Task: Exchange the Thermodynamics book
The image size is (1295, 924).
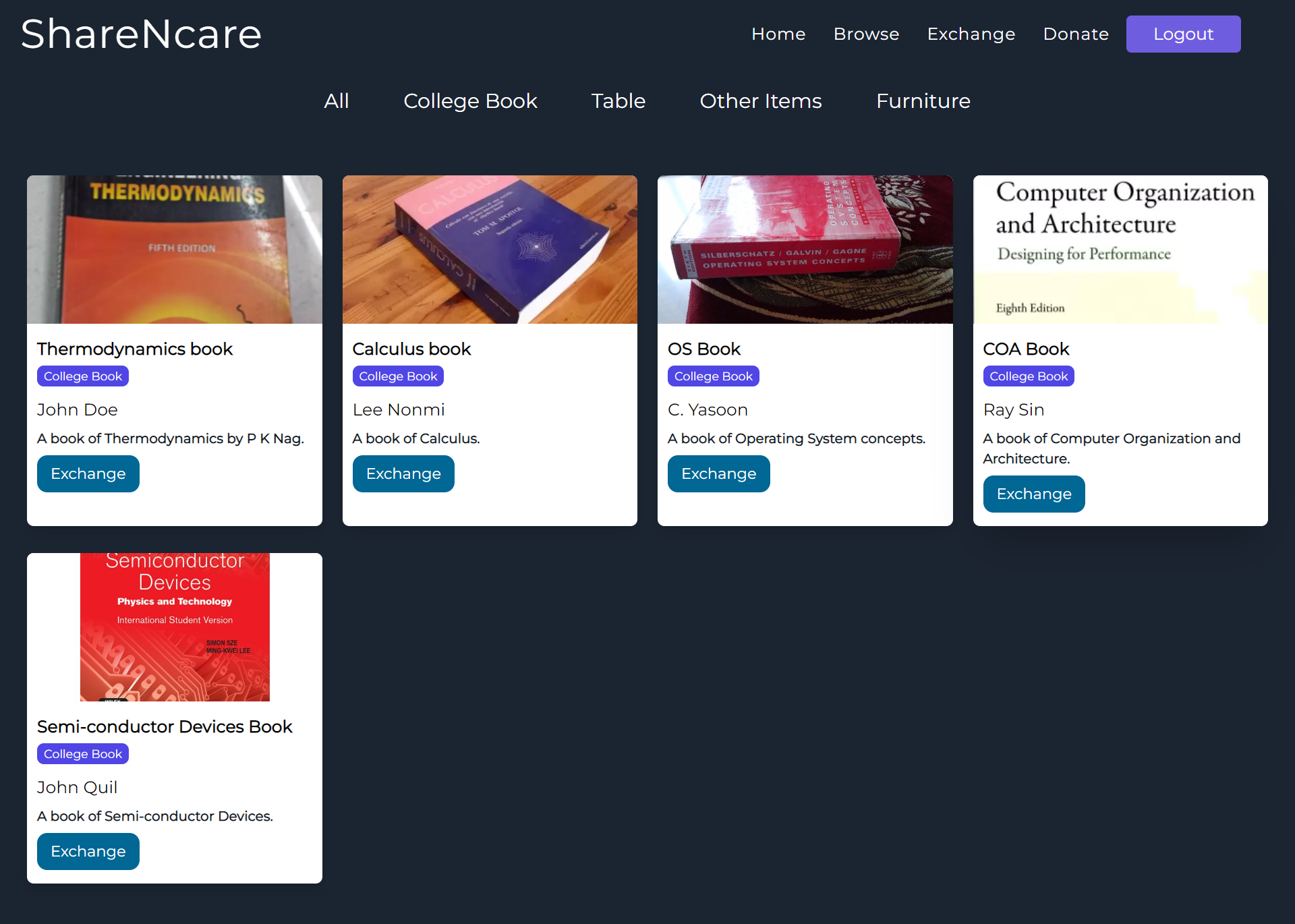Action: coord(88,473)
